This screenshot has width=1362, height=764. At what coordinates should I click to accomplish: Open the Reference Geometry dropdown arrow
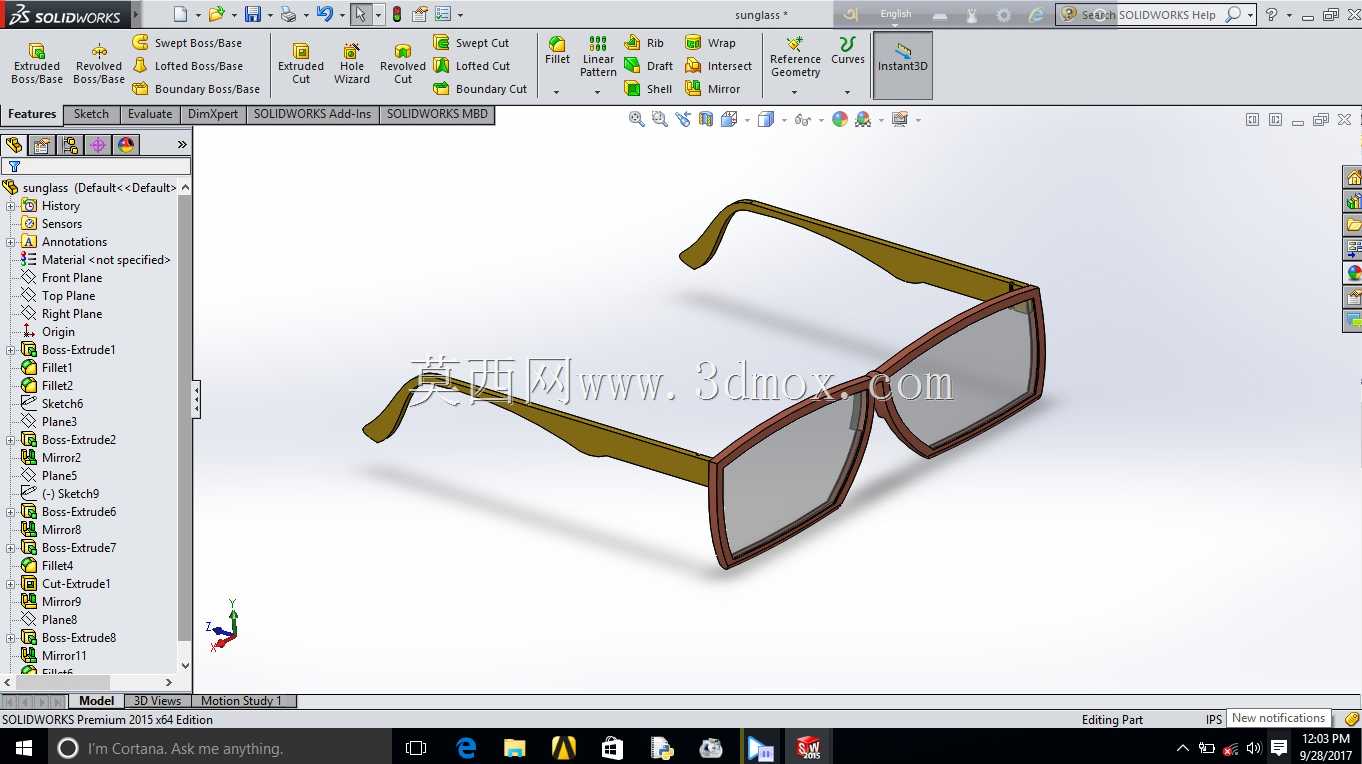tap(795, 92)
